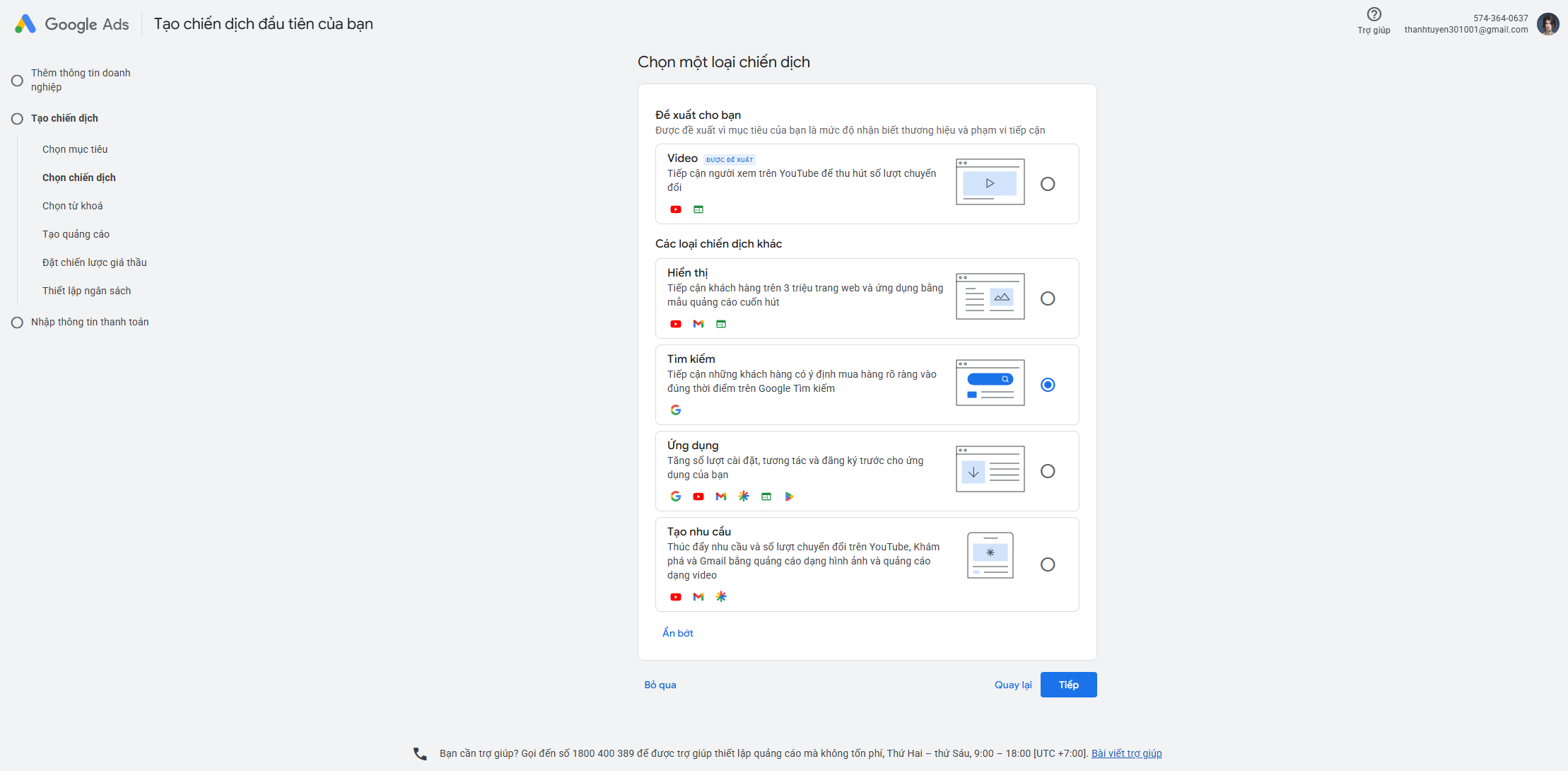Click YouTube icon in Hiển thị card
The image size is (1568, 771).
point(676,324)
